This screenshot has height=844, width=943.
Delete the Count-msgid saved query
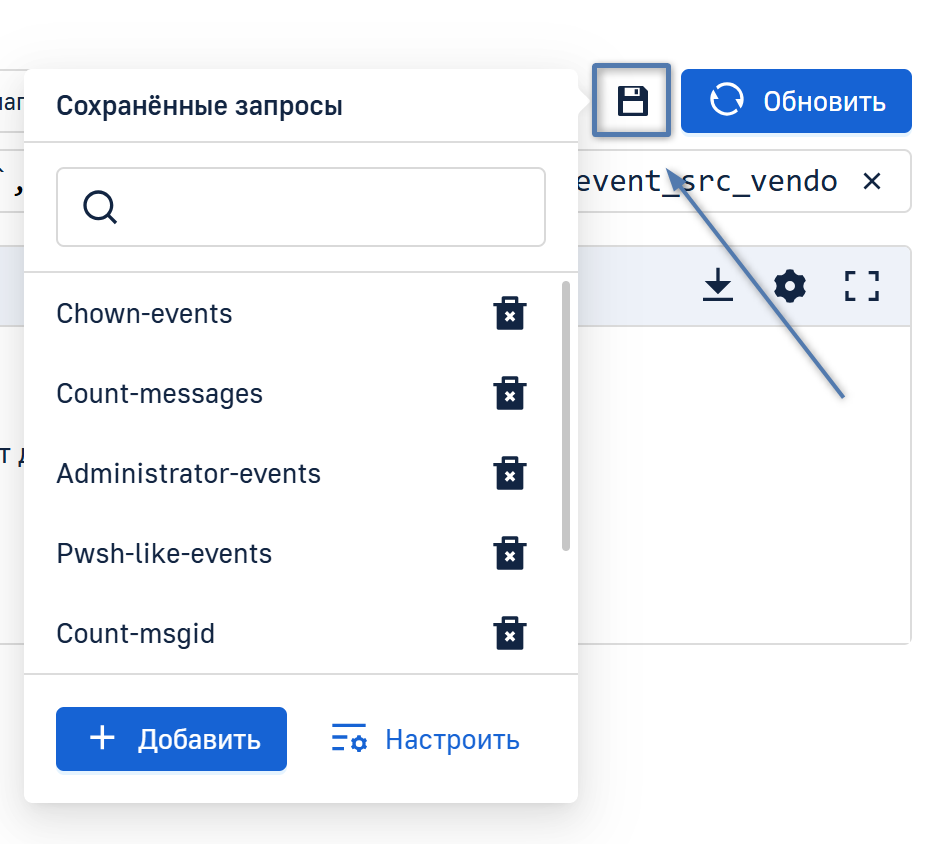click(510, 634)
